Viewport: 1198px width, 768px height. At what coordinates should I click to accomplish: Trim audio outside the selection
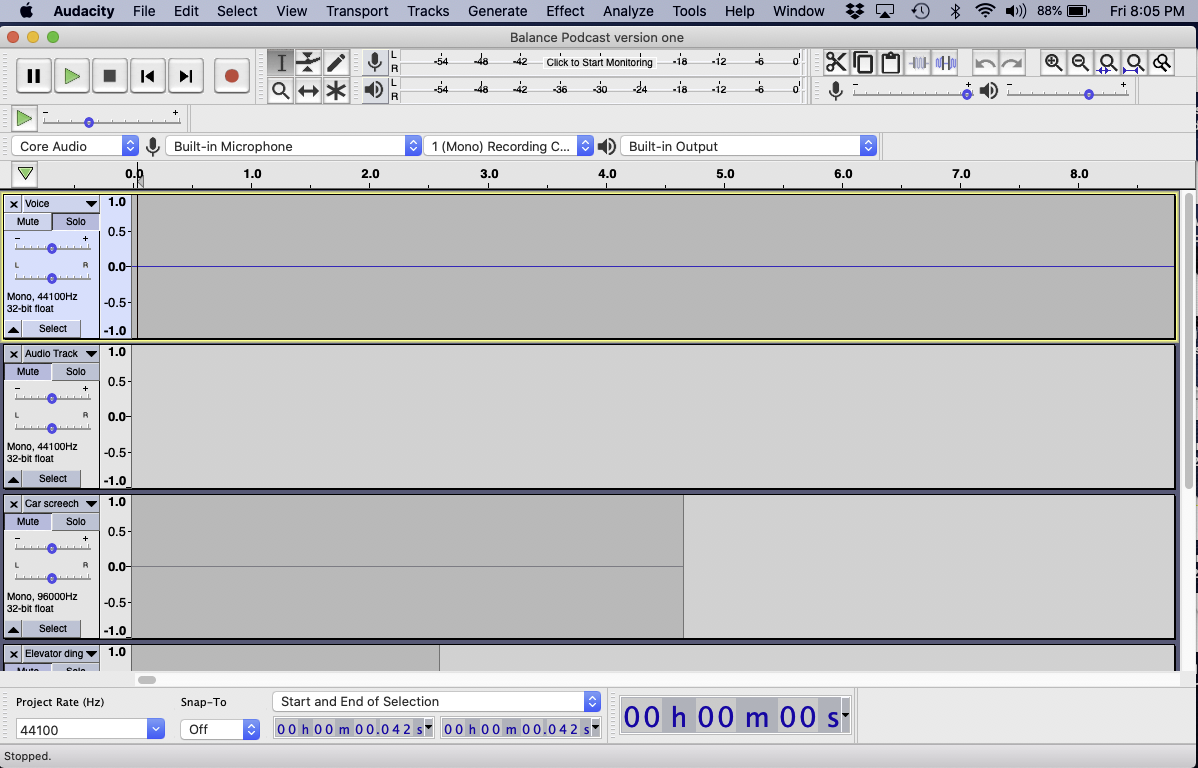pyautogui.click(x=918, y=63)
